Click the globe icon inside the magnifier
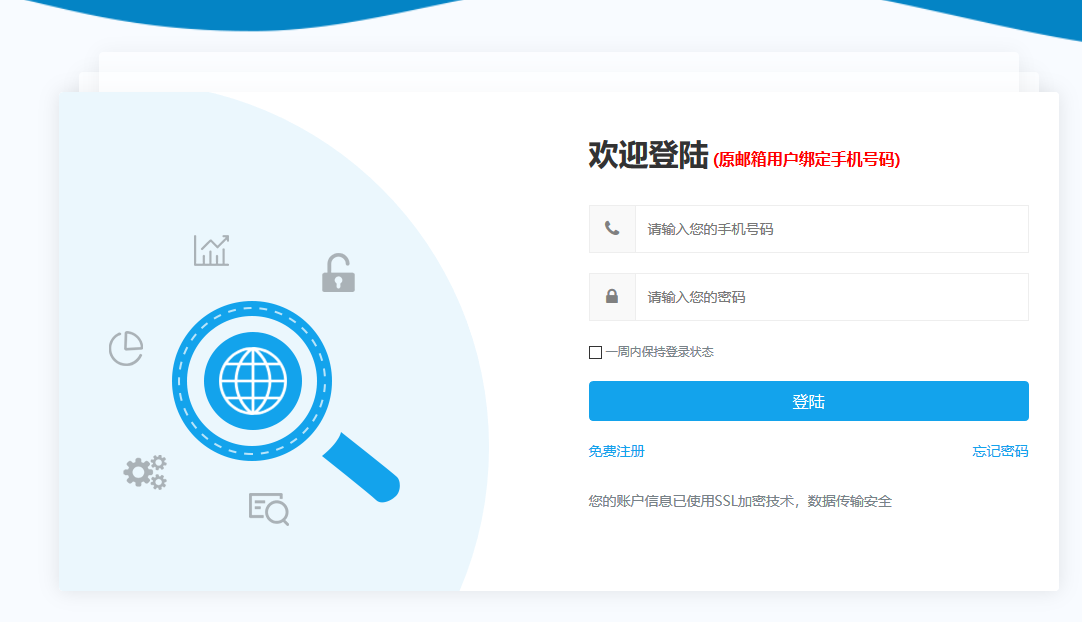Screen dimensions: 1082x622 point(253,381)
